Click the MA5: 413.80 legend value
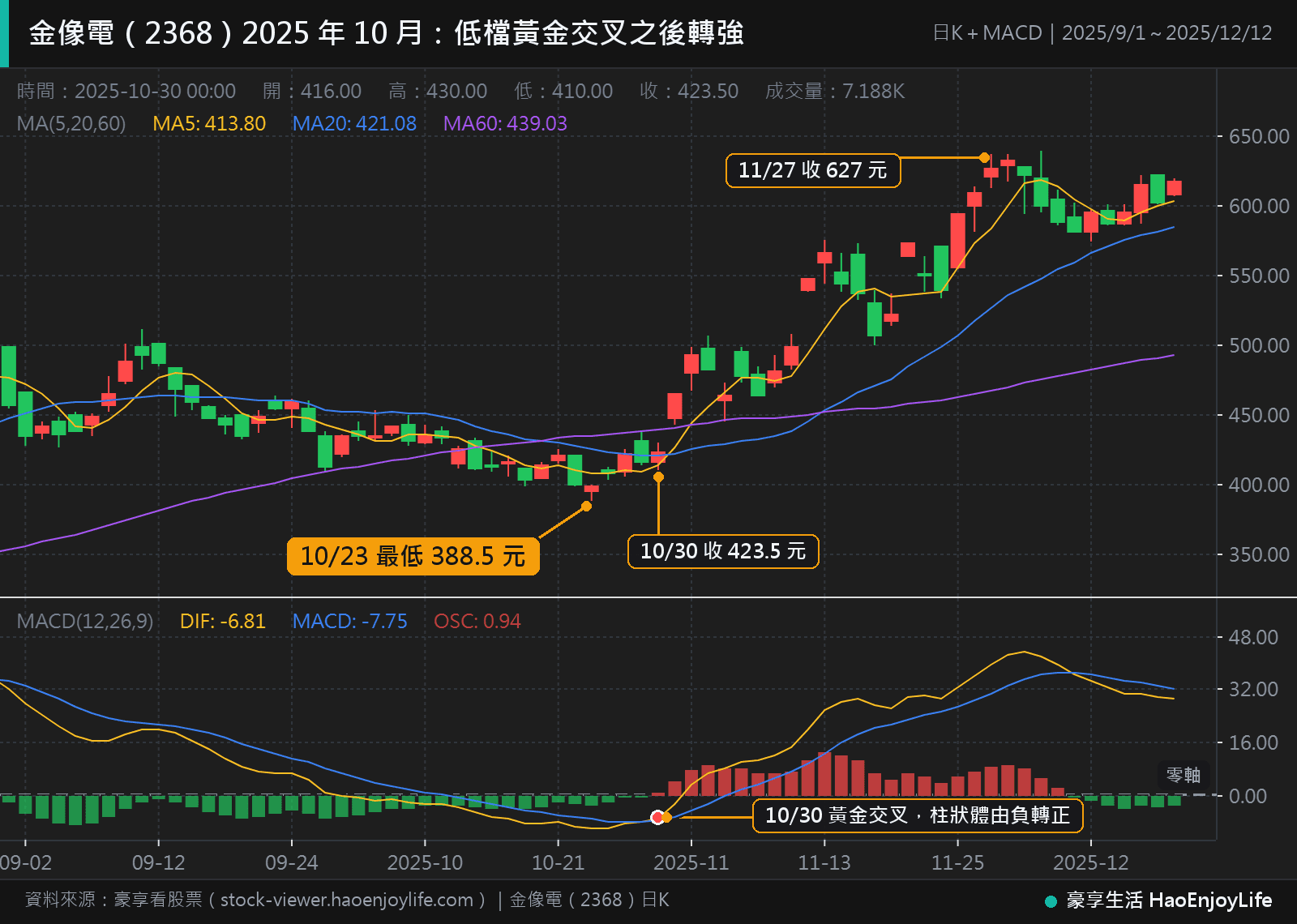This screenshot has height=924, width=1297. pos(209,123)
